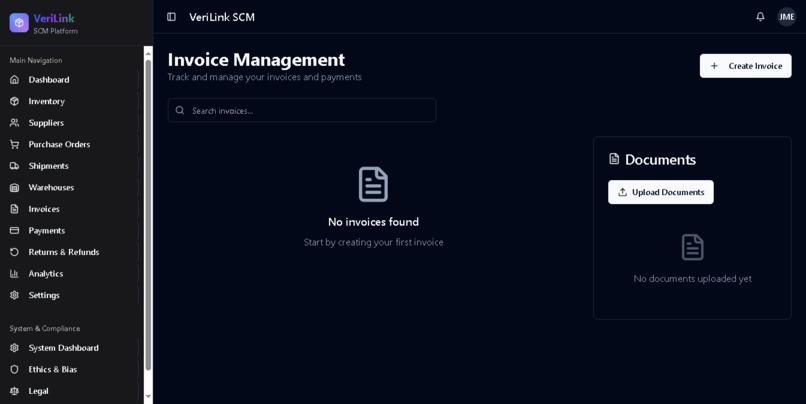The image size is (806, 404).
Task: Open Purchase Orders
Action: [70, 144]
